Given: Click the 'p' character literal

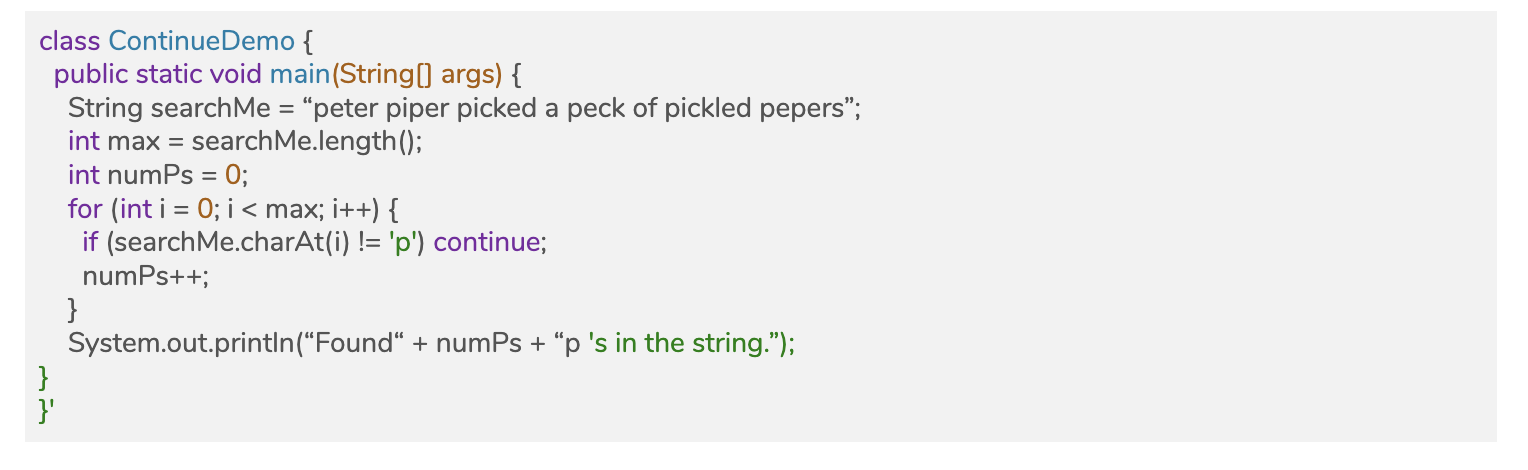Looking at the screenshot, I should (399, 242).
